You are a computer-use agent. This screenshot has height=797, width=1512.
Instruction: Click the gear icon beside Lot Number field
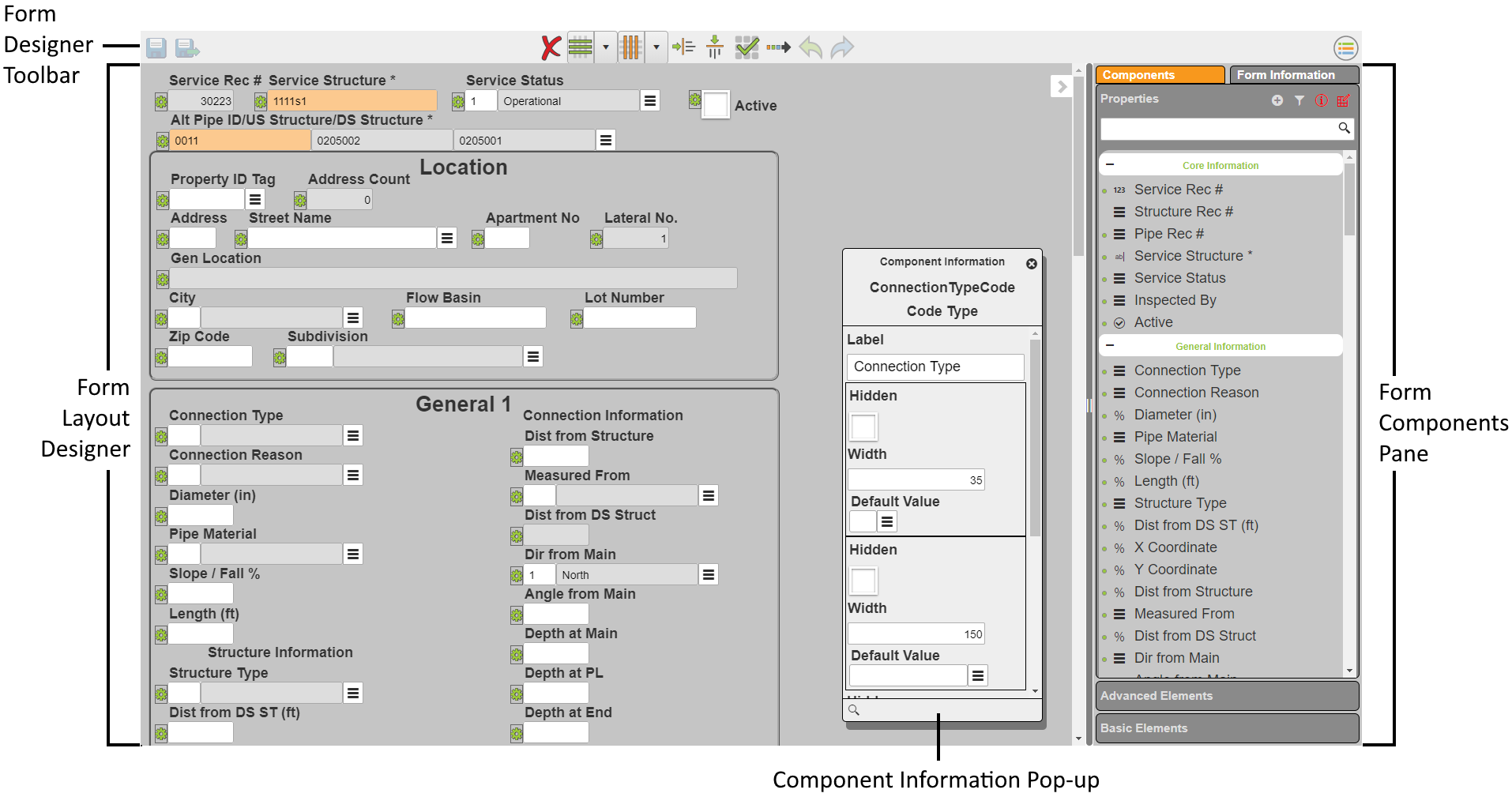577,319
